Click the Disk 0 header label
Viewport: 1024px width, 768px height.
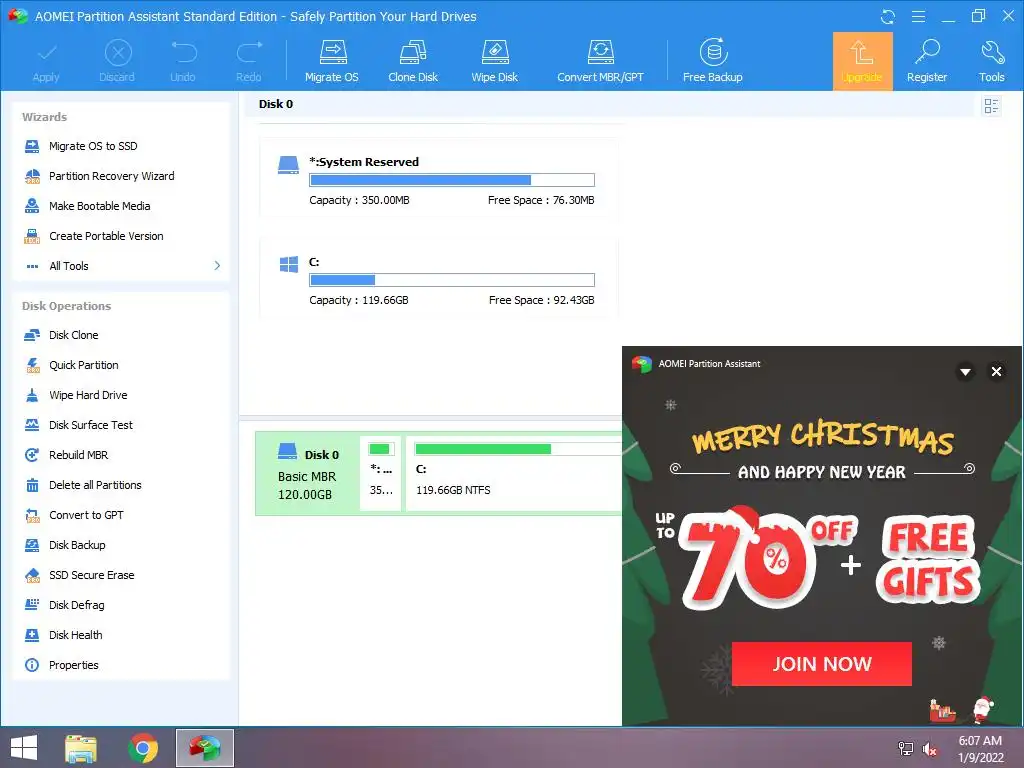click(276, 104)
